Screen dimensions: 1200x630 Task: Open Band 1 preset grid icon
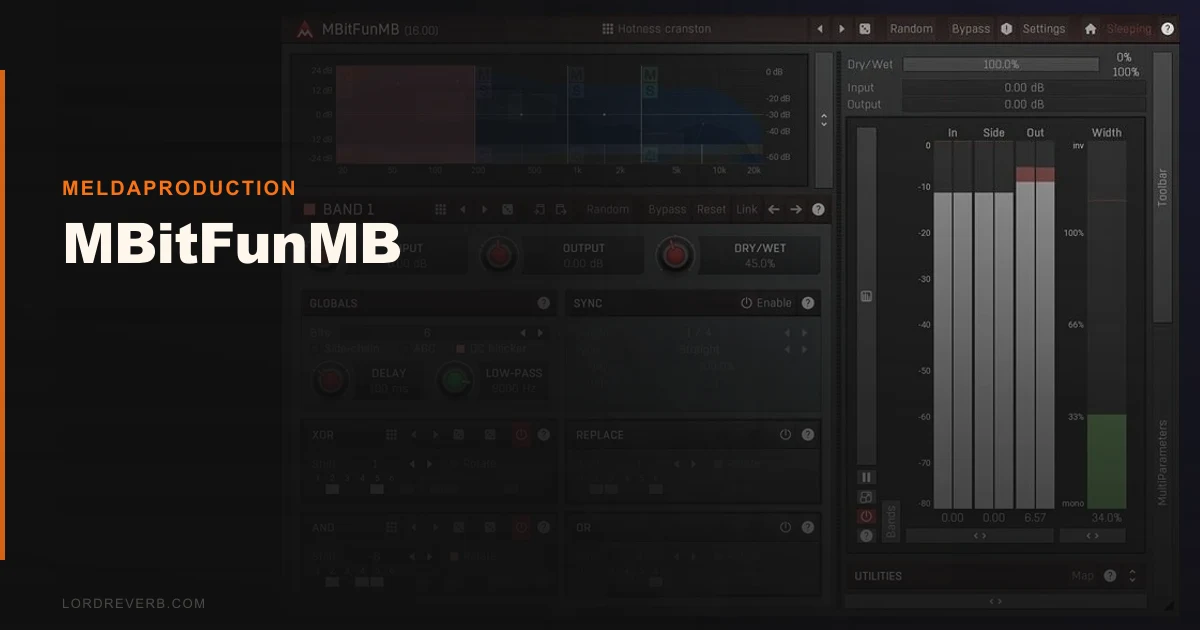click(440, 209)
